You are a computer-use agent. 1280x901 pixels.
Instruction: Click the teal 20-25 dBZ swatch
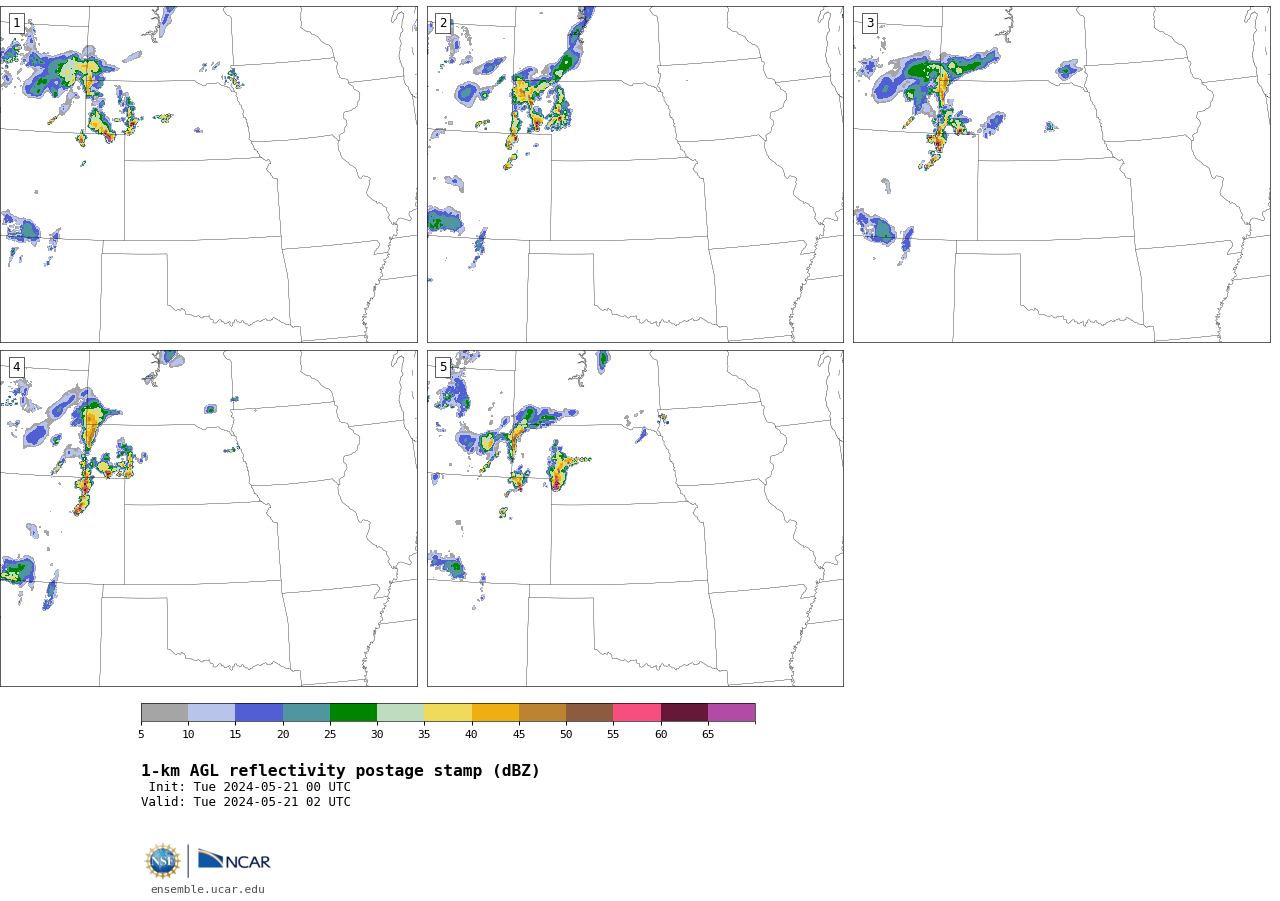click(x=306, y=713)
